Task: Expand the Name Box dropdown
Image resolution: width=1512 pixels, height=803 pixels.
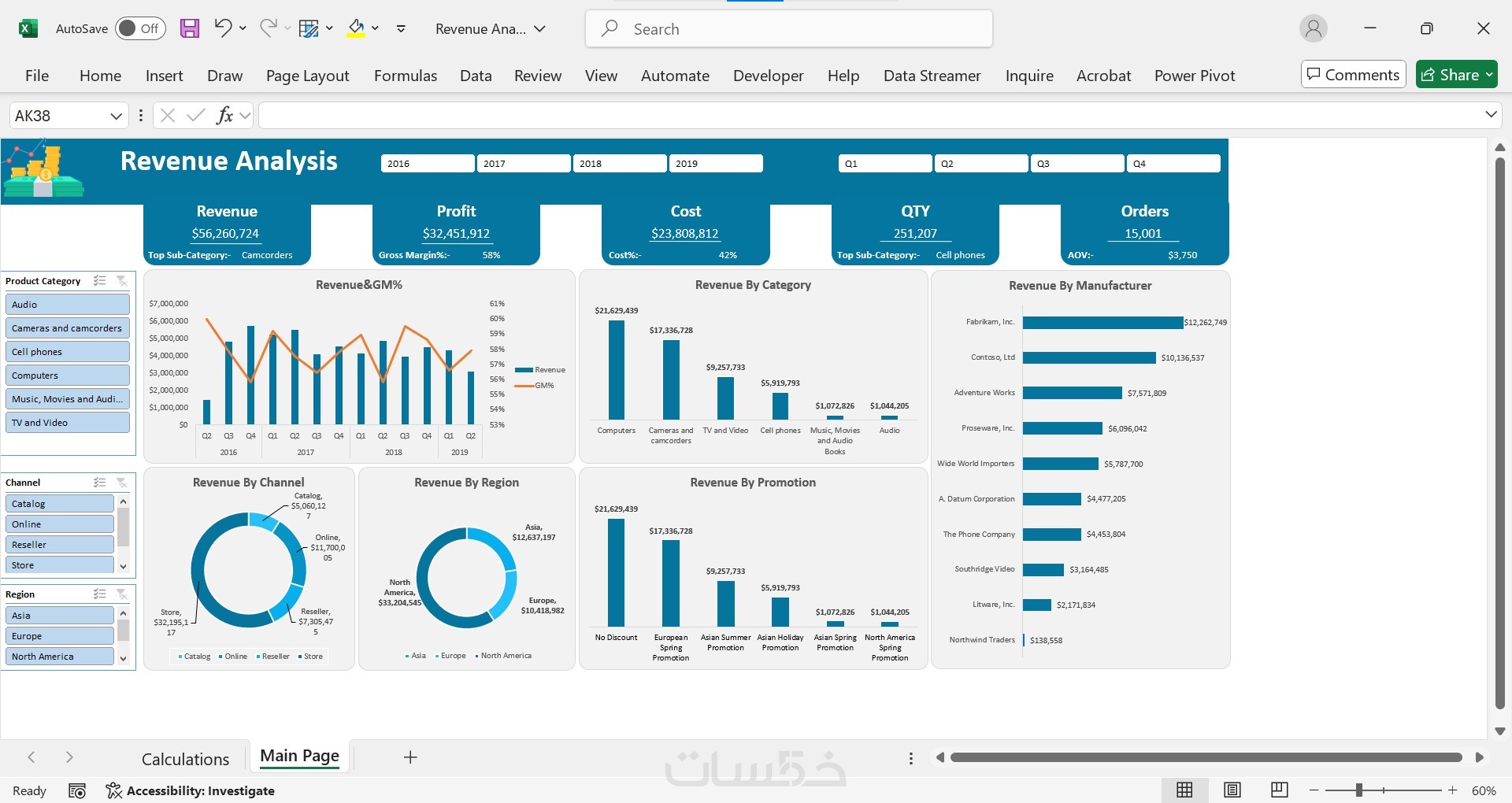Action: coord(116,116)
